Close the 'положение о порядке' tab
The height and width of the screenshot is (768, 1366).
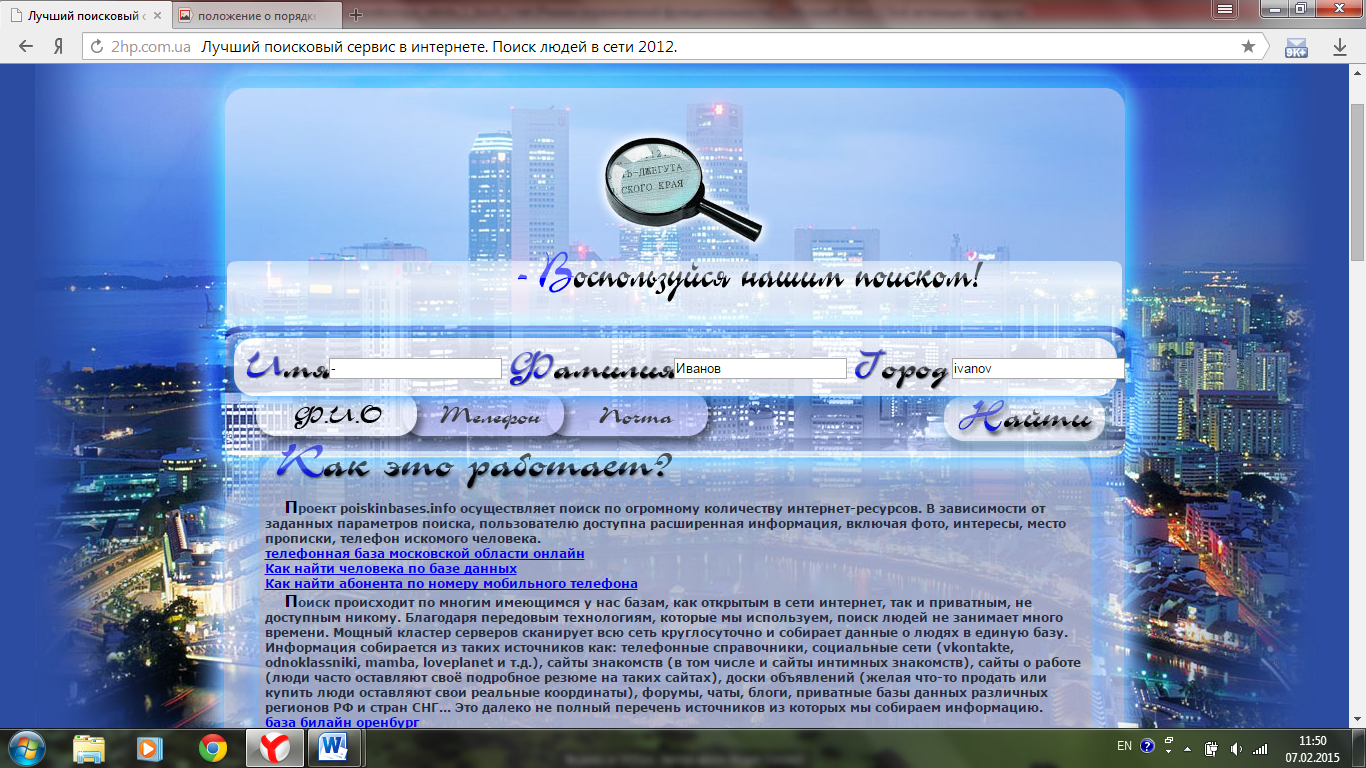[x=330, y=16]
